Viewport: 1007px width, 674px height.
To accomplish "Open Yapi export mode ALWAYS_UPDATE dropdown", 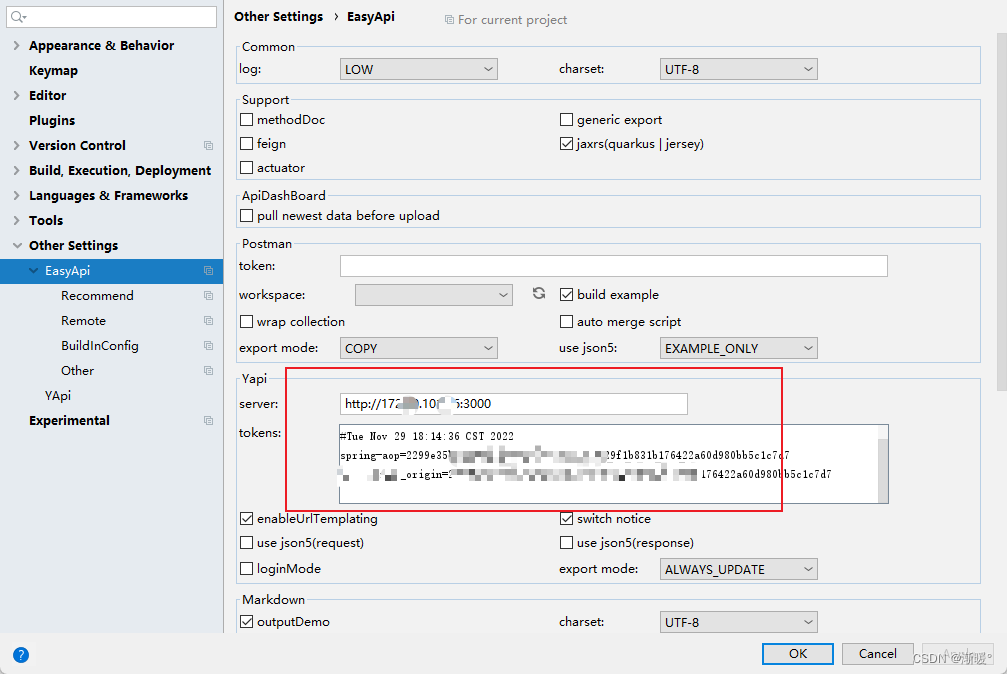I will [739, 569].
